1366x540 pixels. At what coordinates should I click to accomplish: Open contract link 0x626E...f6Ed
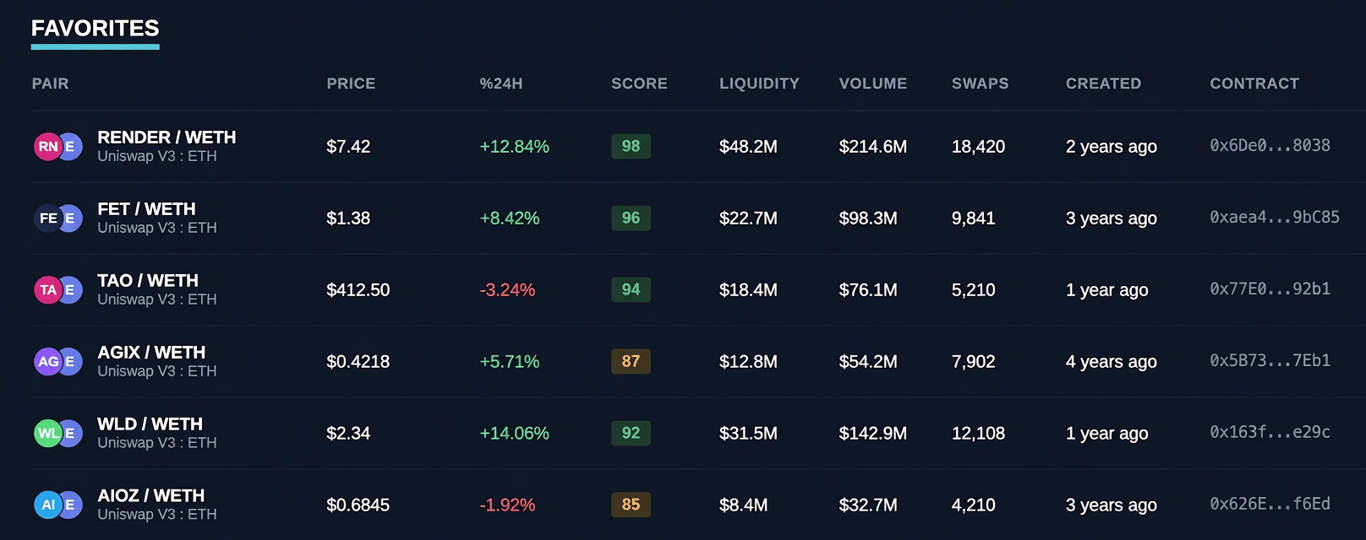(x=1270, y=505)
